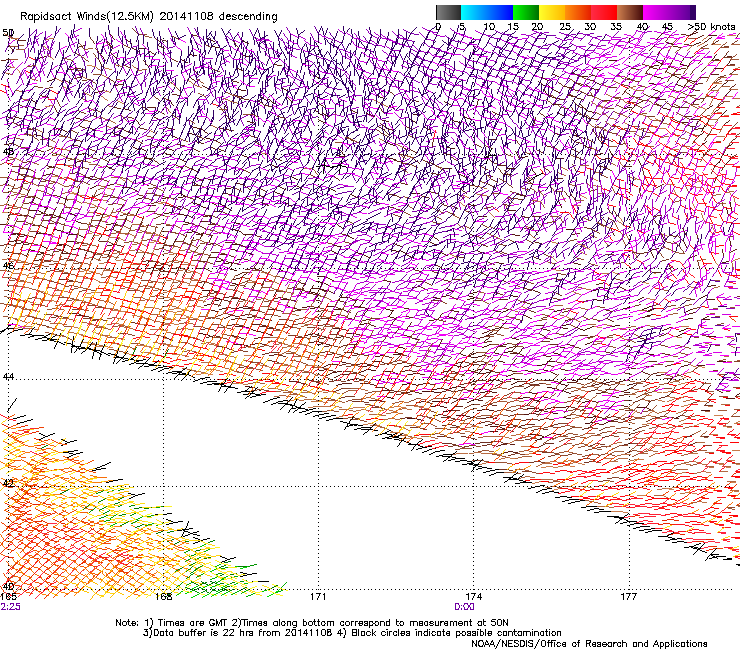
Task: Click the '>50 knots' legend label
Action: (710, 27)
